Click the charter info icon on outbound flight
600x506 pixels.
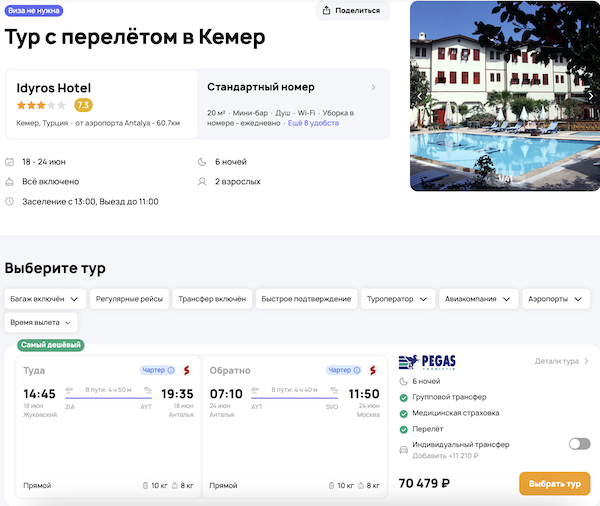point(172,370)
